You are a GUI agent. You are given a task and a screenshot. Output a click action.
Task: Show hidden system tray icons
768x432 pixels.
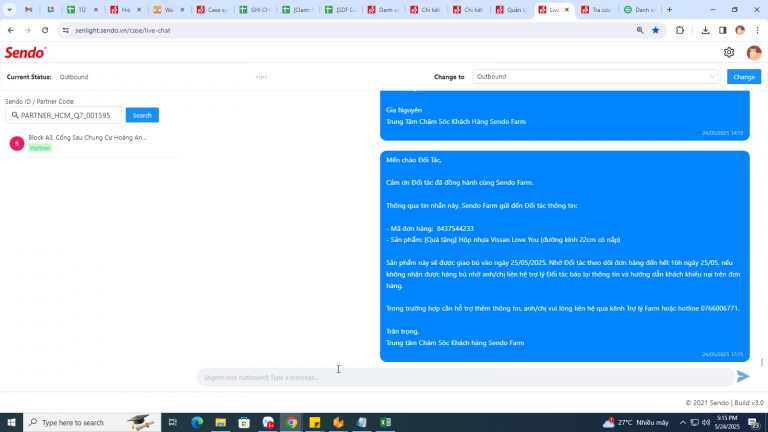[x=683, y=422]
